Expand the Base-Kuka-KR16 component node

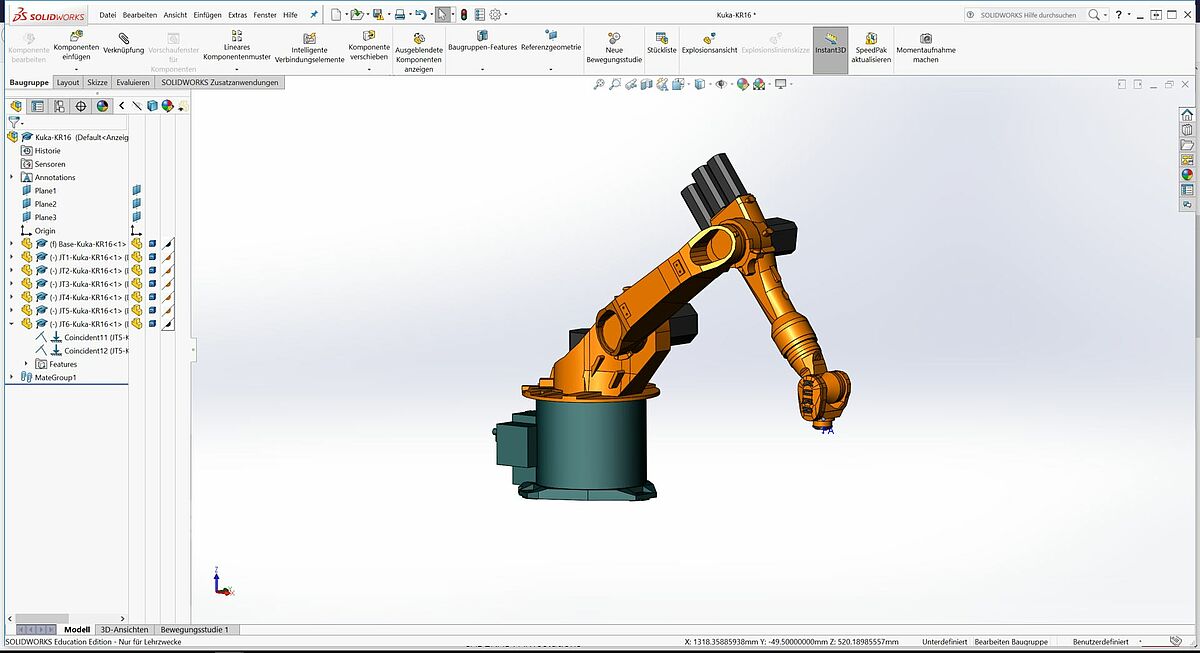coord(12,244)
